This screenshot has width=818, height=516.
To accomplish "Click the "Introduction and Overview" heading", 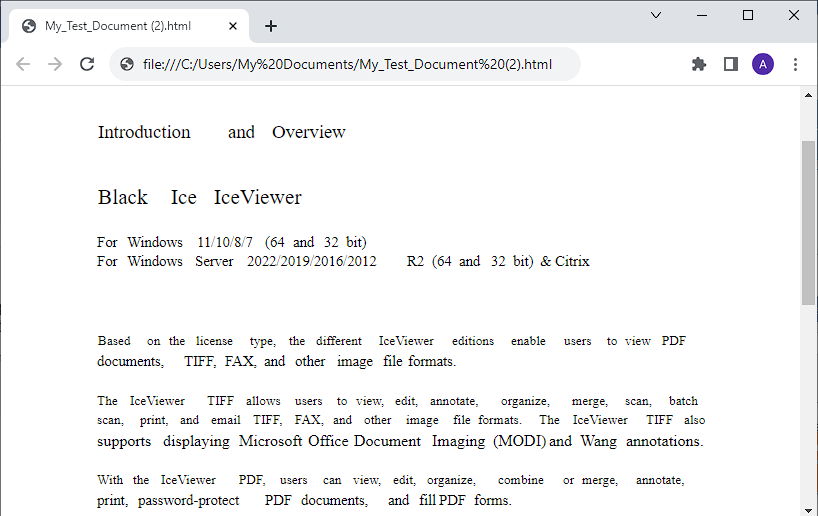I will point(222,132).
